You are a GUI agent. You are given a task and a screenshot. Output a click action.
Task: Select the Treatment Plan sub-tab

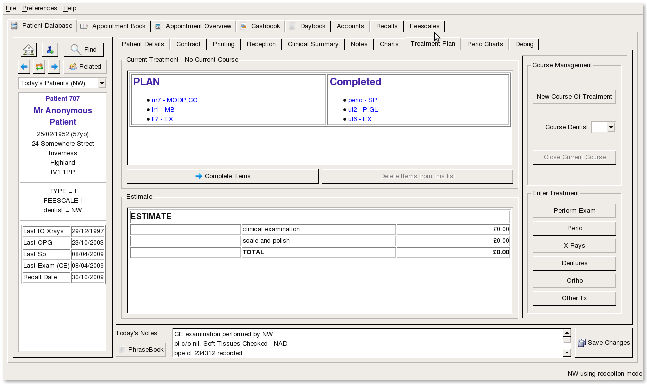click(433, 43)
